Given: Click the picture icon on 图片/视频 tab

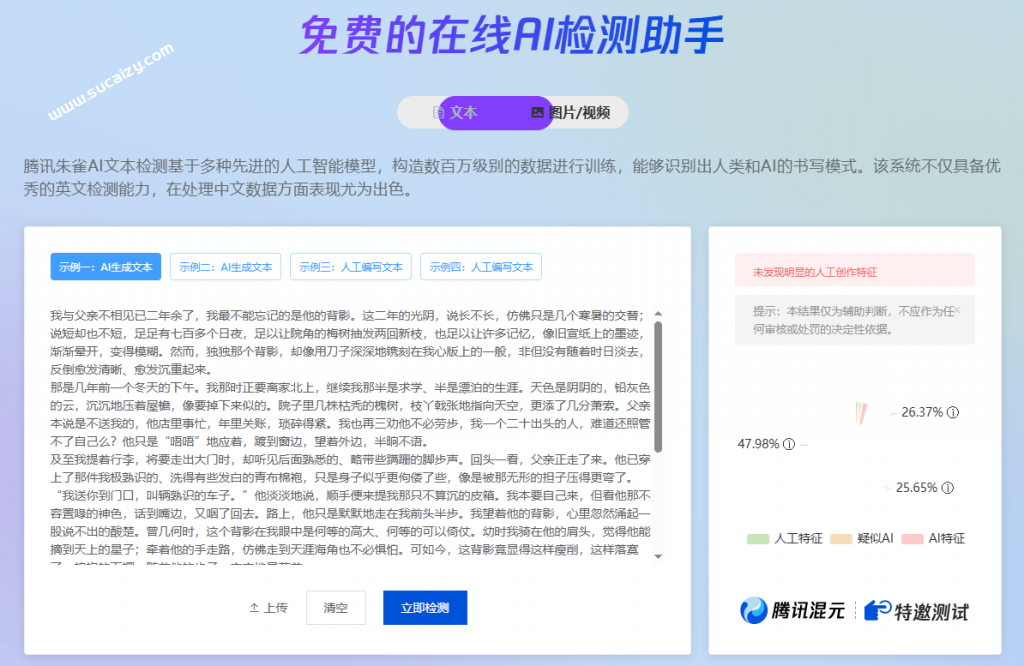Looking at the screenshot, I should point(537,113).
